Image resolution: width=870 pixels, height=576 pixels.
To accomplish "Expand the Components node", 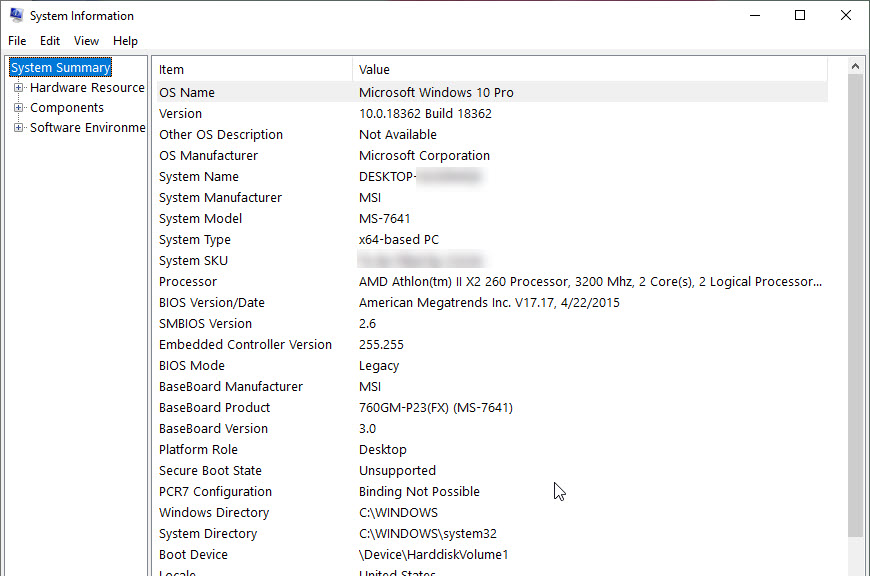I will click(18, 108).
